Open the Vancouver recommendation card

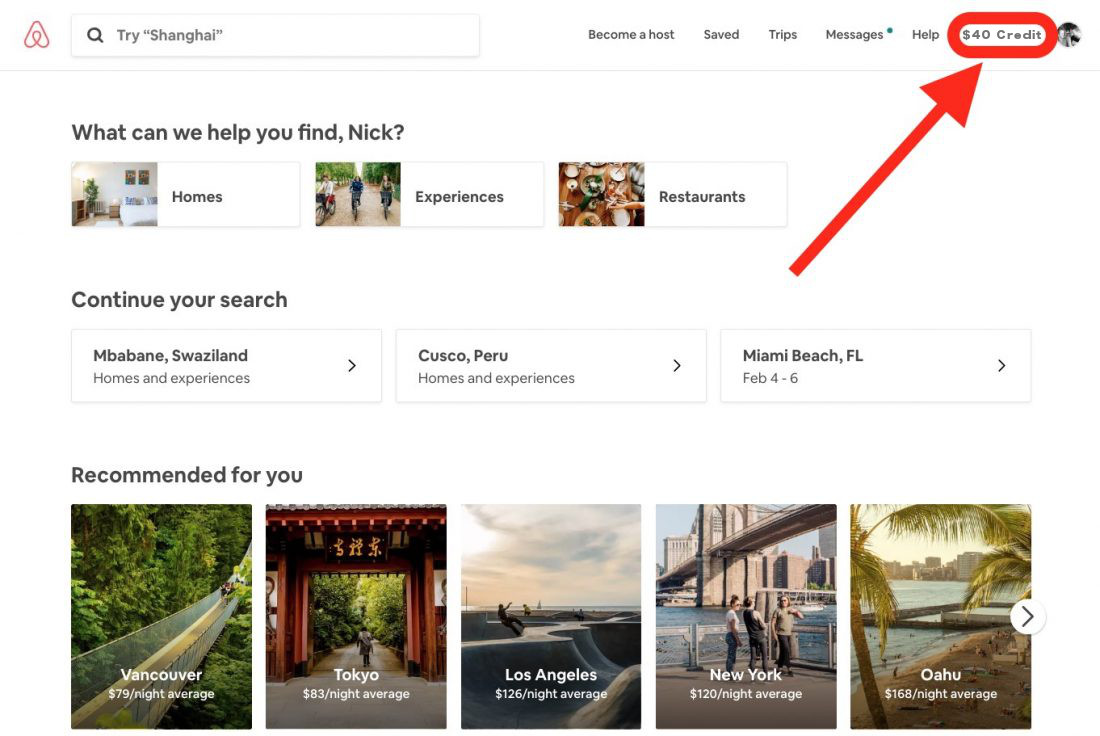pyautogui.click(x=161, y=616)
